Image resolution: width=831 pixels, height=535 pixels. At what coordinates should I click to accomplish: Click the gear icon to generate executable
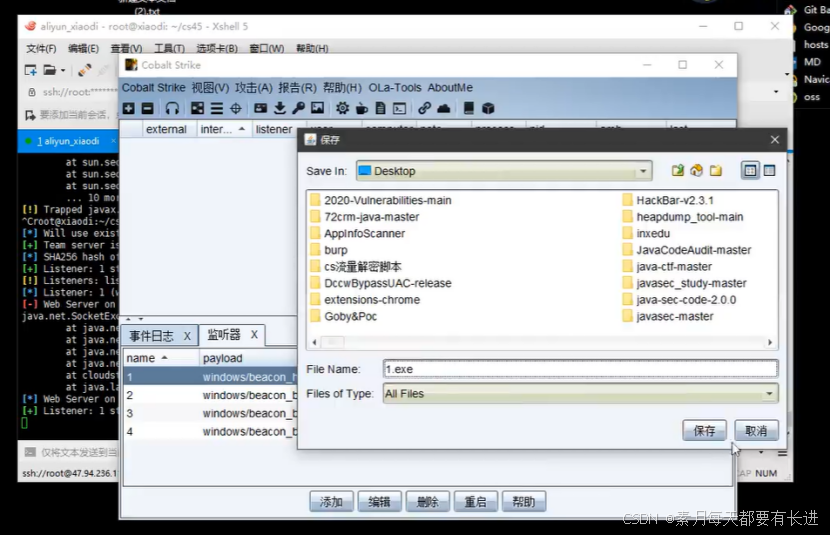coord(342,108)
